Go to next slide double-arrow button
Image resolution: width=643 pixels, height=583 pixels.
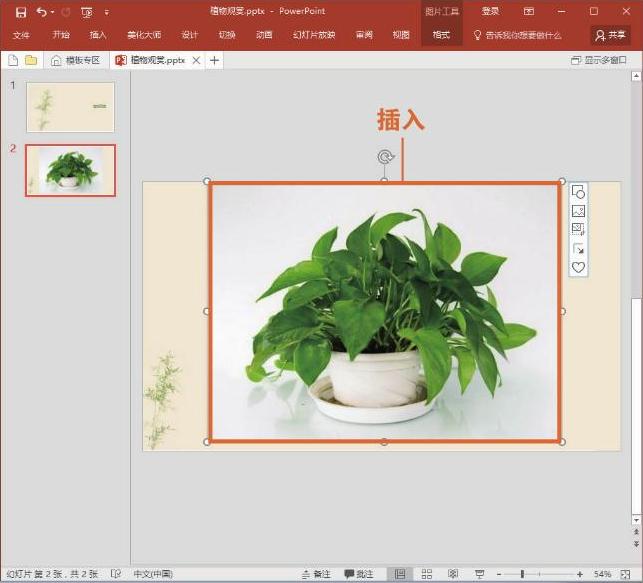pyautogui.click(x=636, y=544)
